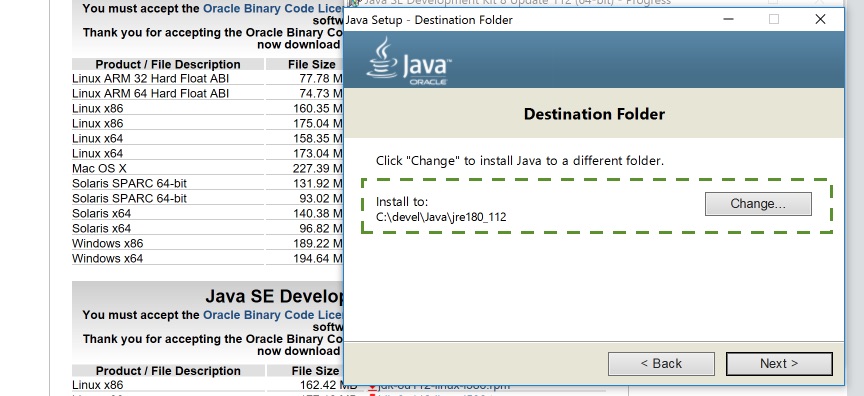Select 'Linux ARM 32 Hard Float ABI' row label

[150, 78]
